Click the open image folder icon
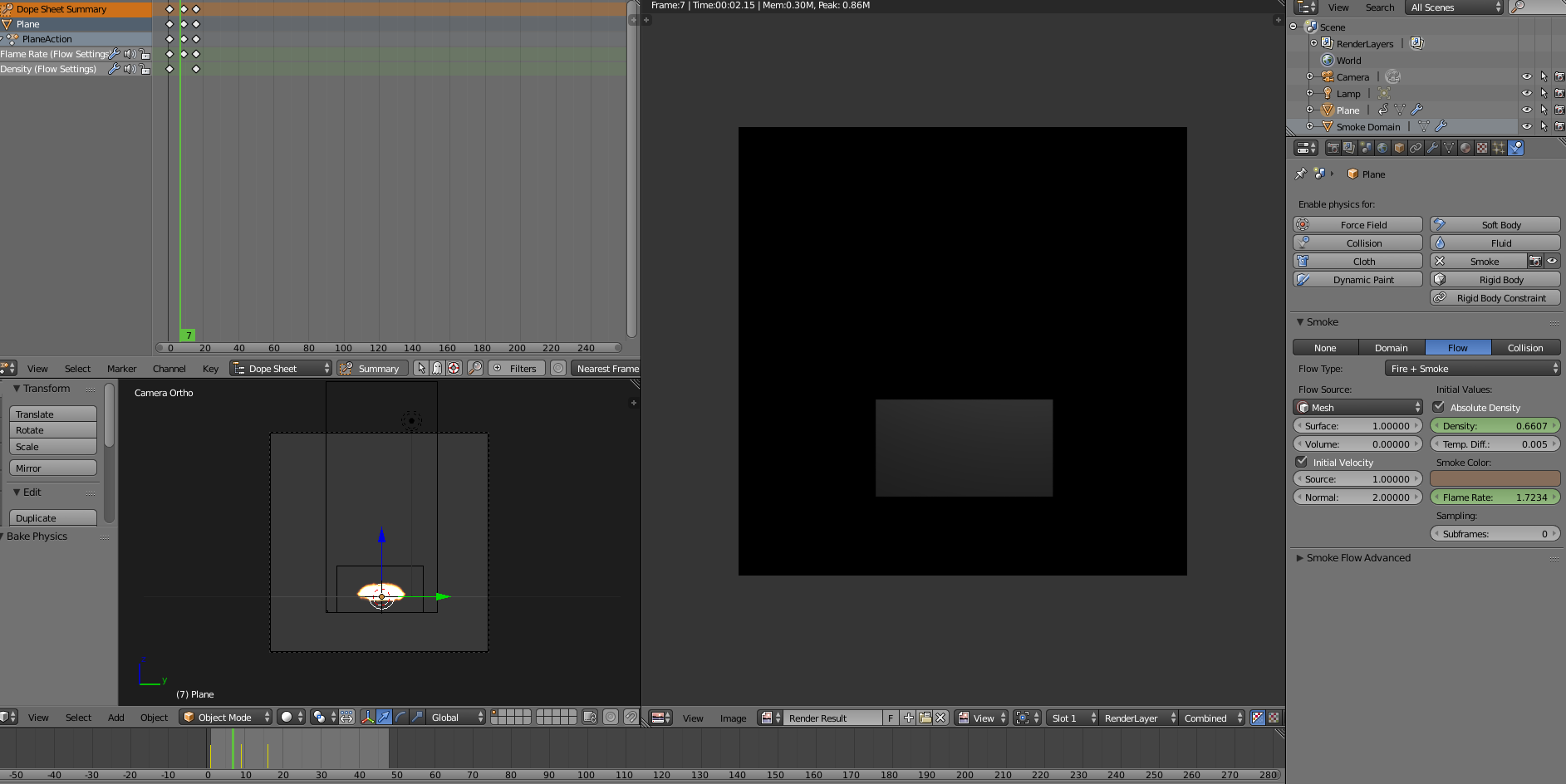Image resolution: width=1566 pixels, height=784 pixels. coord(925,718)
